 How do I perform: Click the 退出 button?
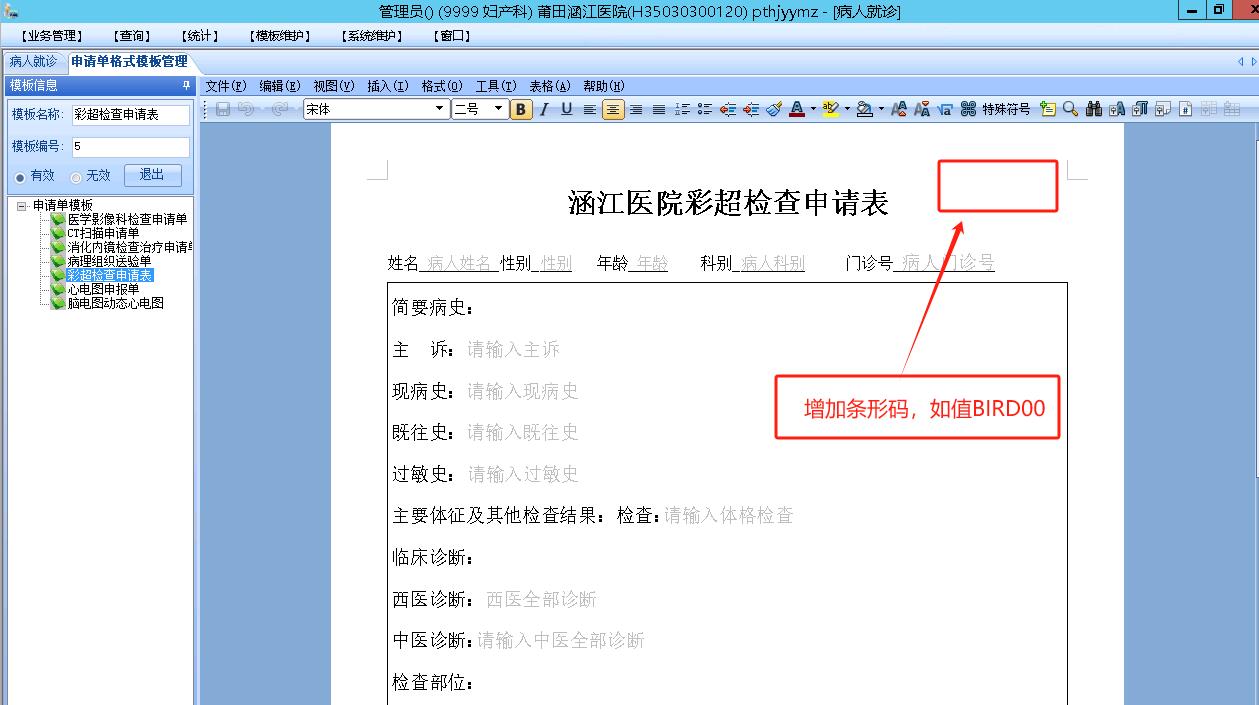click(x=153, y=175)
